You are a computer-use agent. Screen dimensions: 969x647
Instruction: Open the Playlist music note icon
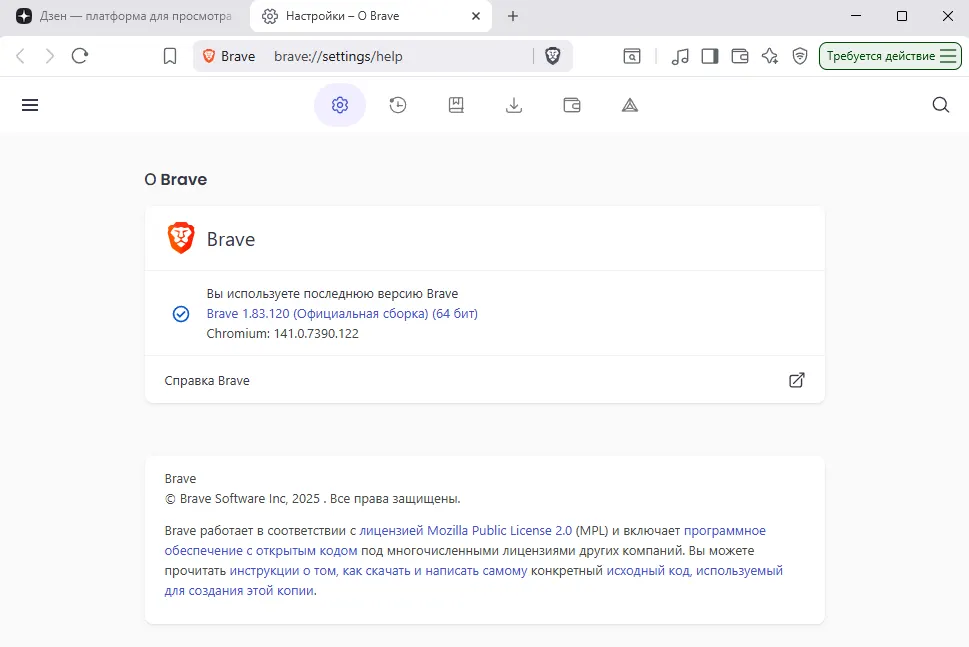tap(680, 56)
